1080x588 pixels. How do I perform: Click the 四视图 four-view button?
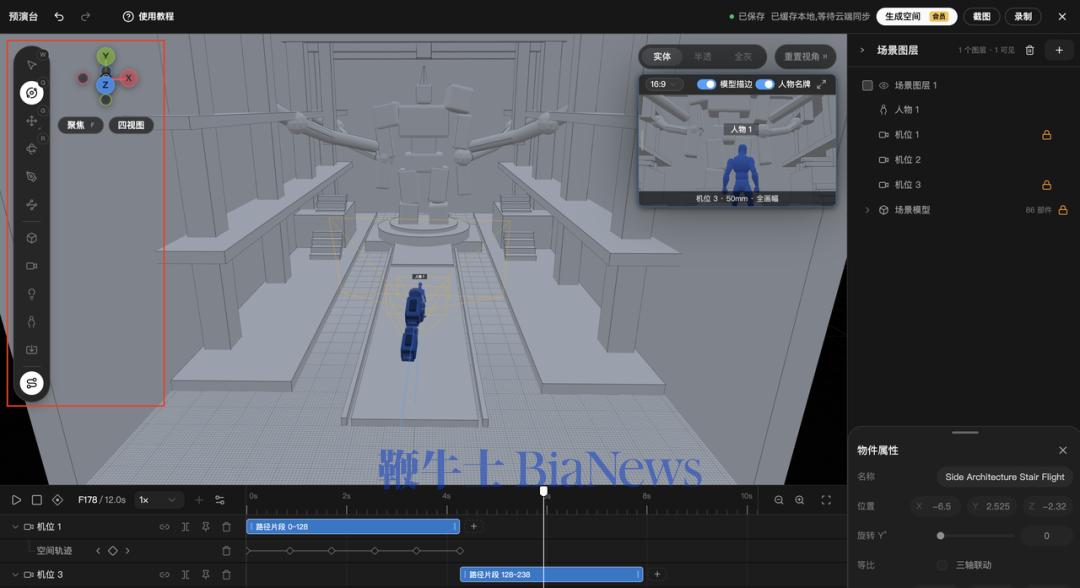click(131, 125)
